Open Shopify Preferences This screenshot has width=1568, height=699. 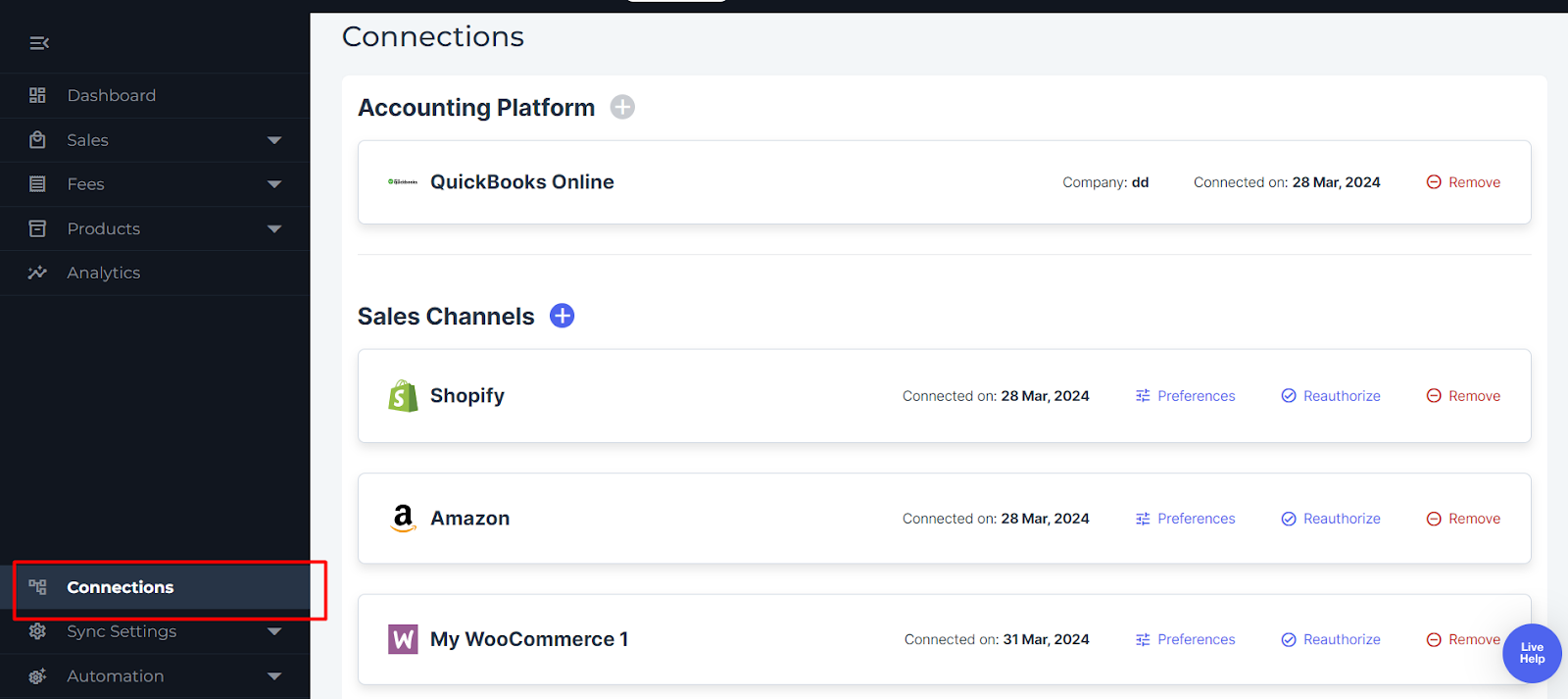[x=1186, y=396]
